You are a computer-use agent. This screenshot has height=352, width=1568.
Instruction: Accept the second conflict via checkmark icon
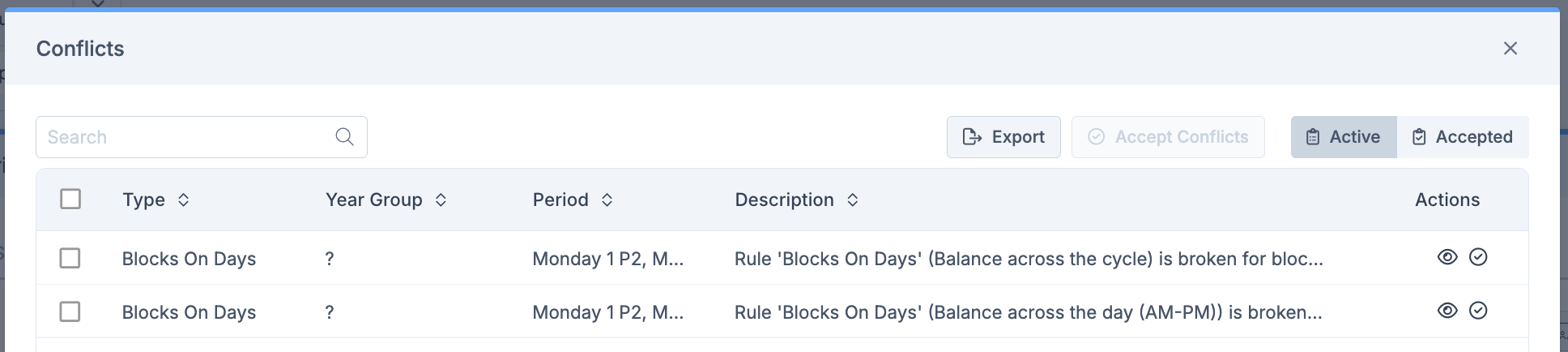(x=1478, y=311)
